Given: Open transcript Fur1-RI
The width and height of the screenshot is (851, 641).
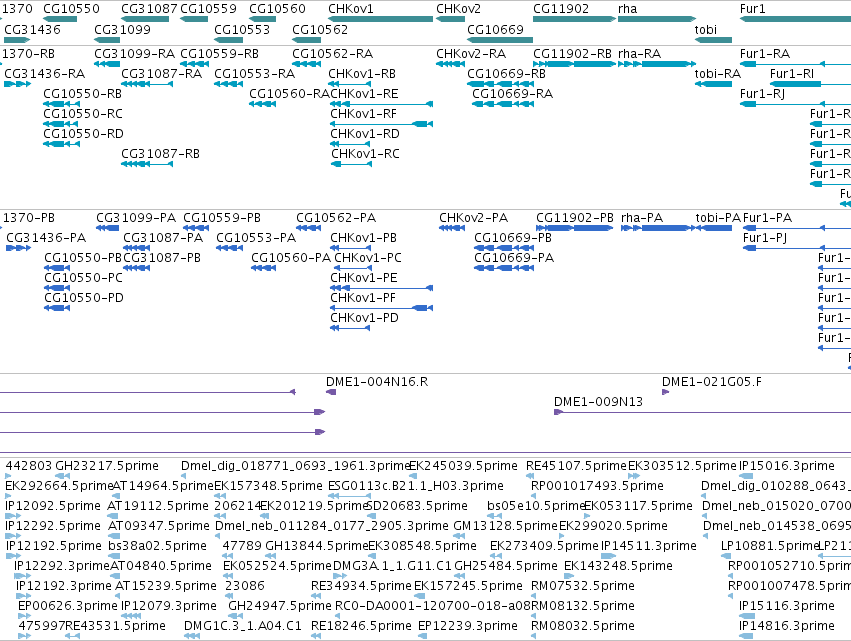Looking at the screenshot, I should (792, 73).
